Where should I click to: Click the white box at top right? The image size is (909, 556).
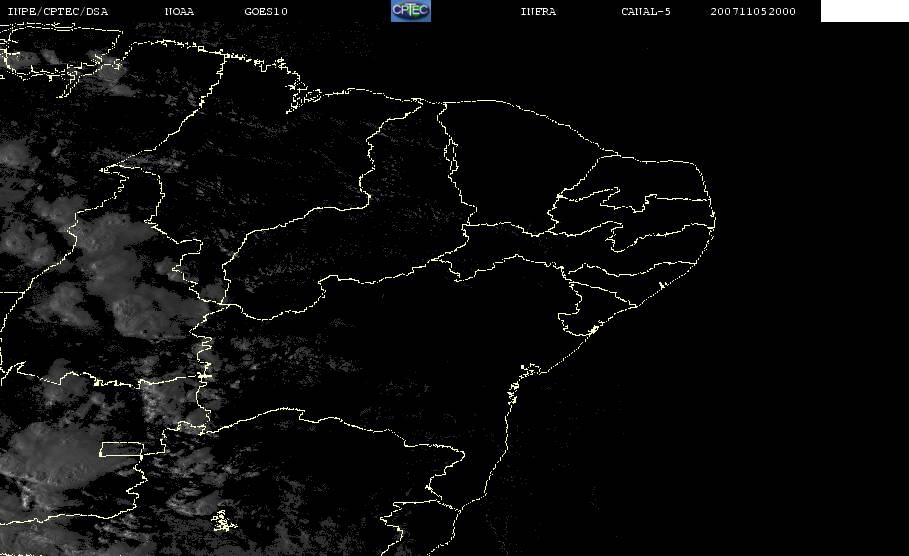click(864, 11)
